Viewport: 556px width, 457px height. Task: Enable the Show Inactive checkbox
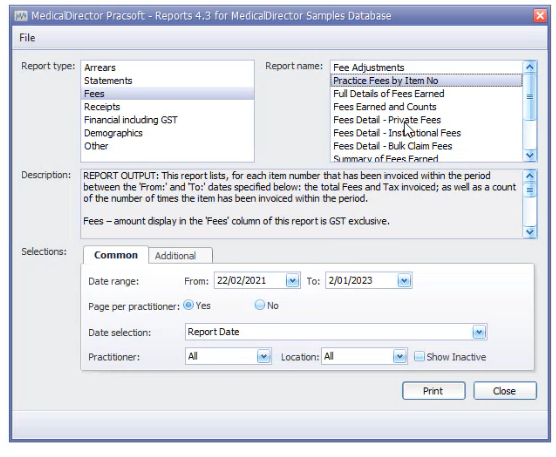[419, 356]
